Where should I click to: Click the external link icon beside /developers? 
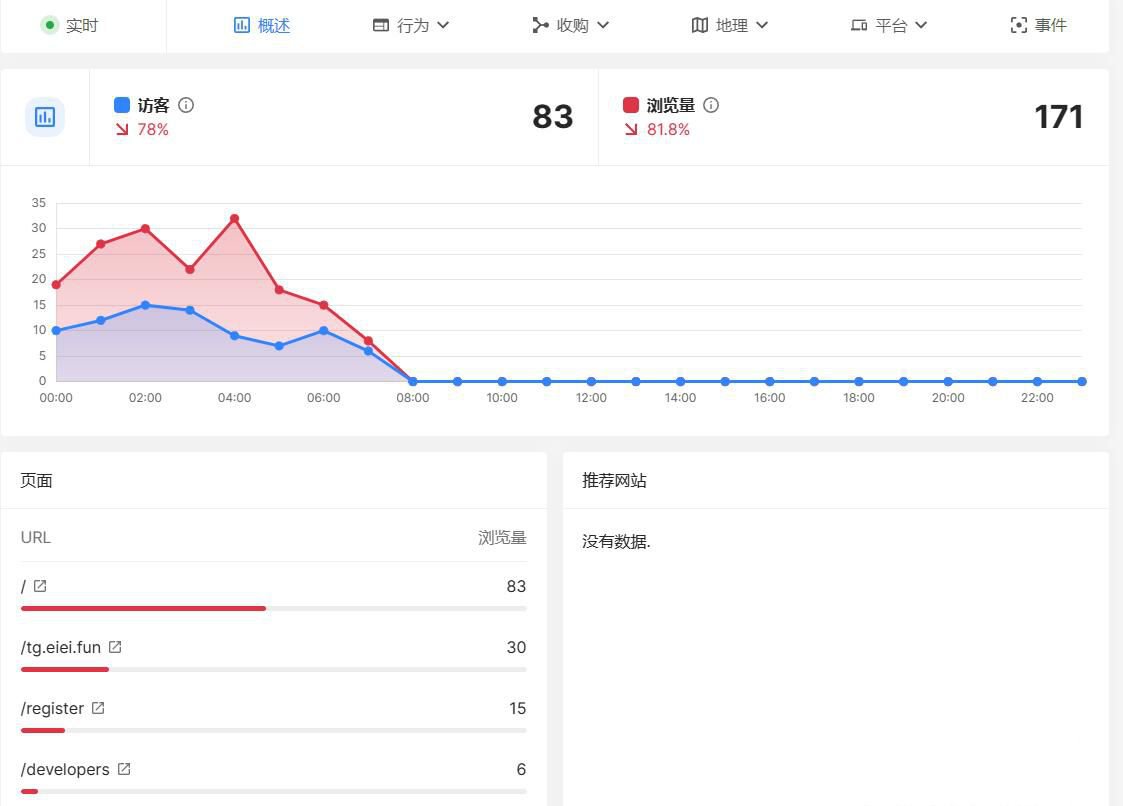click(123, 768)
